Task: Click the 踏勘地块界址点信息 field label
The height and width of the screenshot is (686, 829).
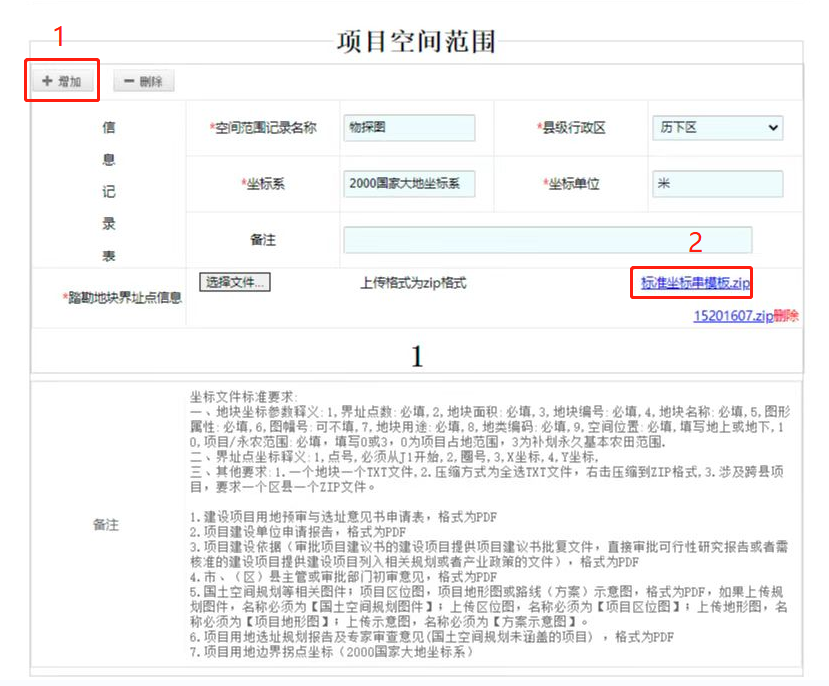Action: pyautogui.click(x=121, y=297)
